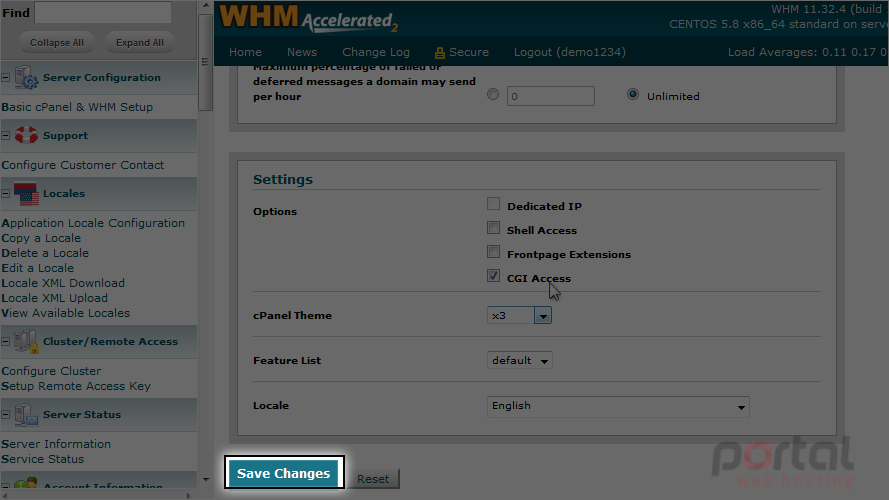Collapse the Server Configuration section
The image size is (889, 500).
click(6, 78)
